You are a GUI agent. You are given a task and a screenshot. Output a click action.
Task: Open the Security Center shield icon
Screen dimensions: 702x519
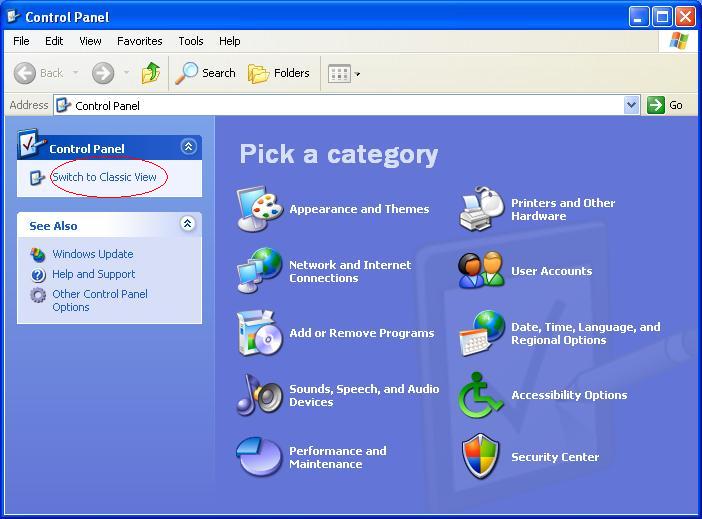click(480, 456)
